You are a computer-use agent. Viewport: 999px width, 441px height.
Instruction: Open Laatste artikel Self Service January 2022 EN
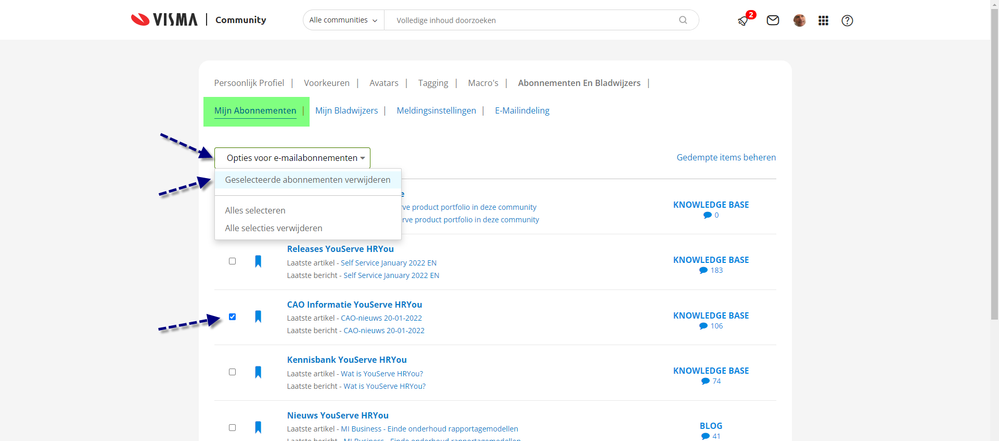coord(389,263)
